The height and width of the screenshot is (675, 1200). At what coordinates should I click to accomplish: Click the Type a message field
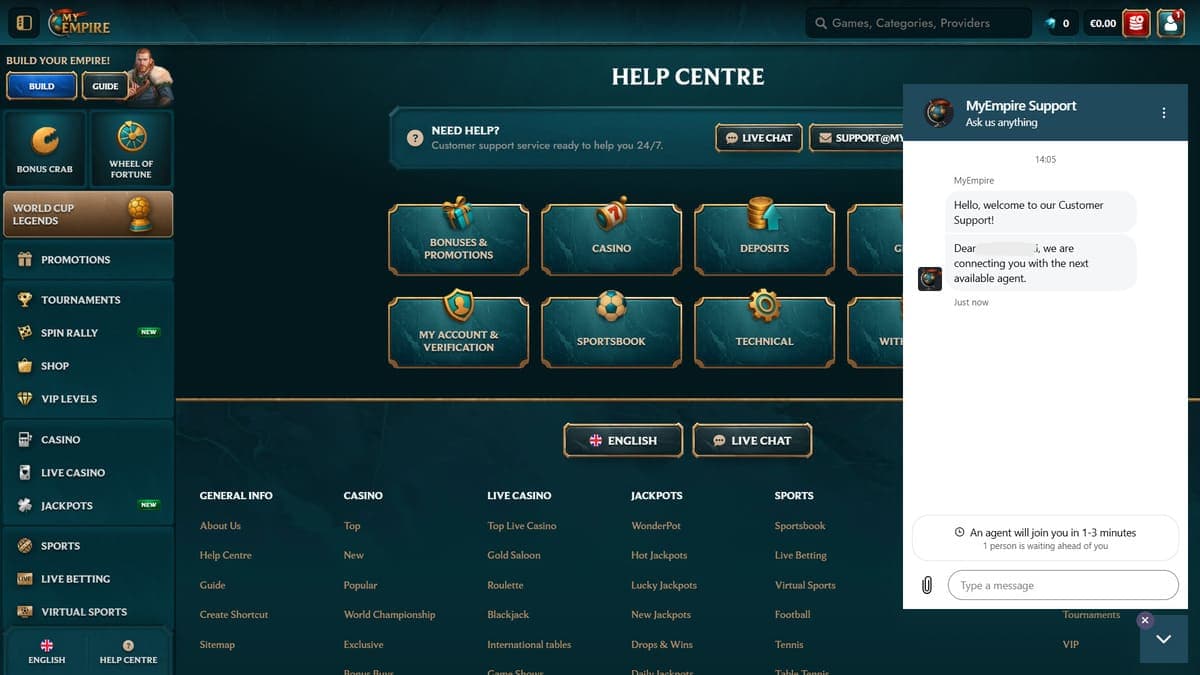pyautogui.click(x=1063, y=585)
